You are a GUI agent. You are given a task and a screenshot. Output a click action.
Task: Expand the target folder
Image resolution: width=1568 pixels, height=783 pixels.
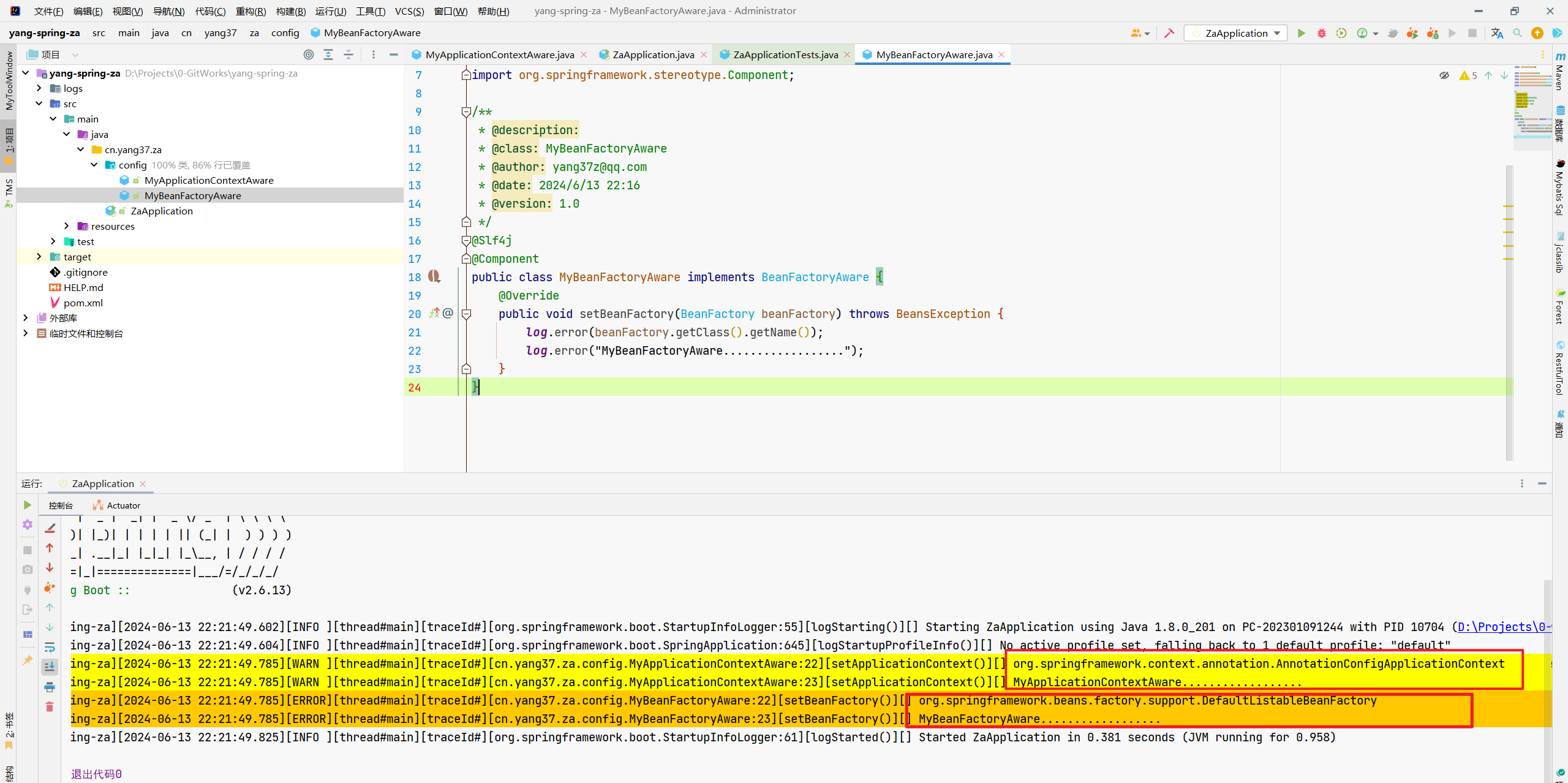click(39, 257)
